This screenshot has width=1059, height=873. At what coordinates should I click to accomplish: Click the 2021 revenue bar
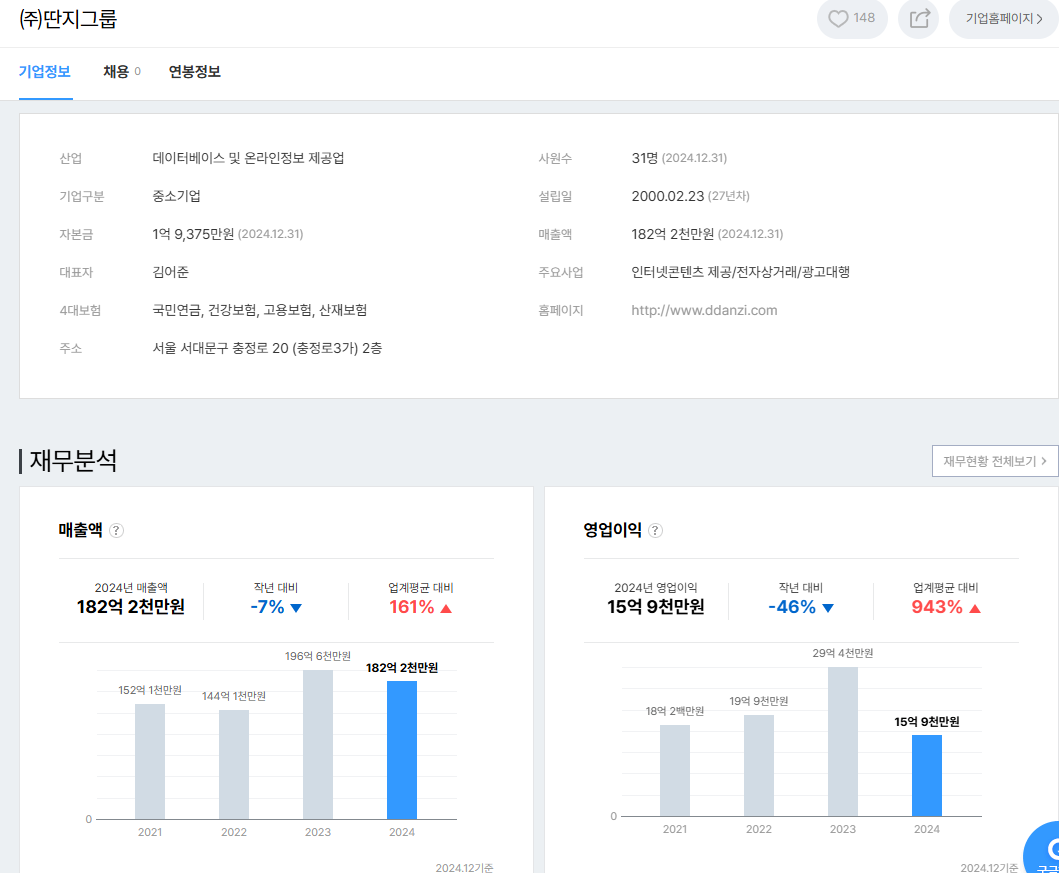[150, 761]
